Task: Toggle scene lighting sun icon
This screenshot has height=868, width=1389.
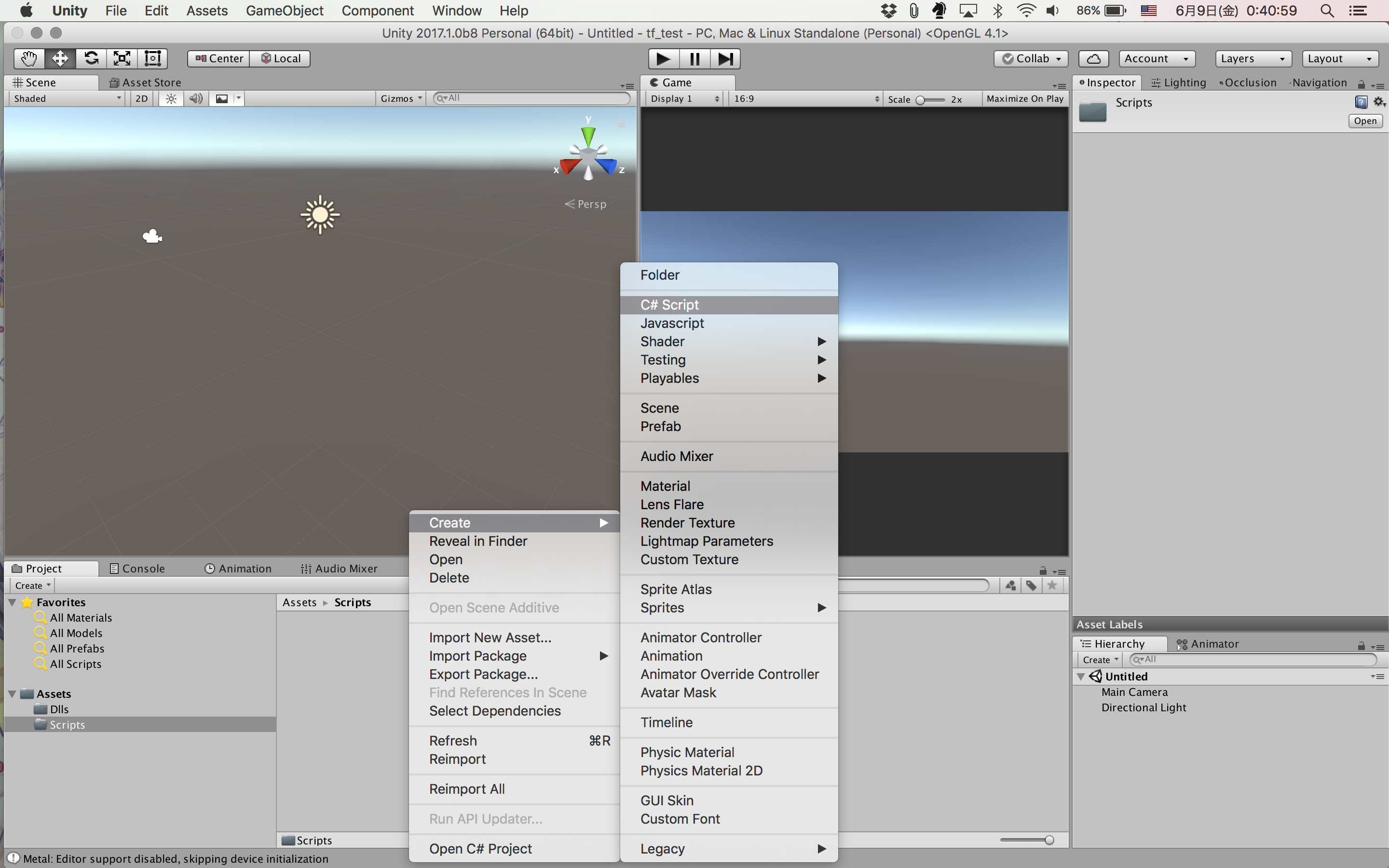Action: coord(171,99)
